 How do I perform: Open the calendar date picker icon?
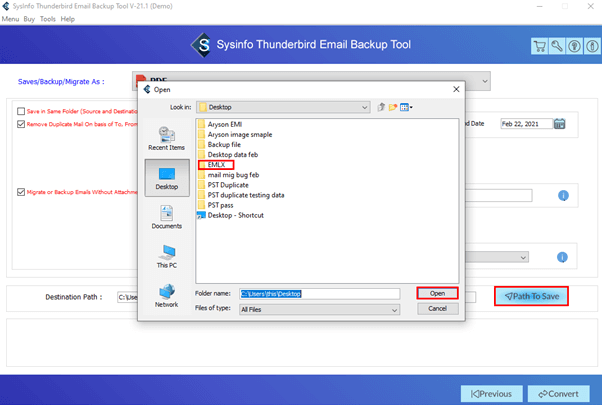tap(559, 124)
